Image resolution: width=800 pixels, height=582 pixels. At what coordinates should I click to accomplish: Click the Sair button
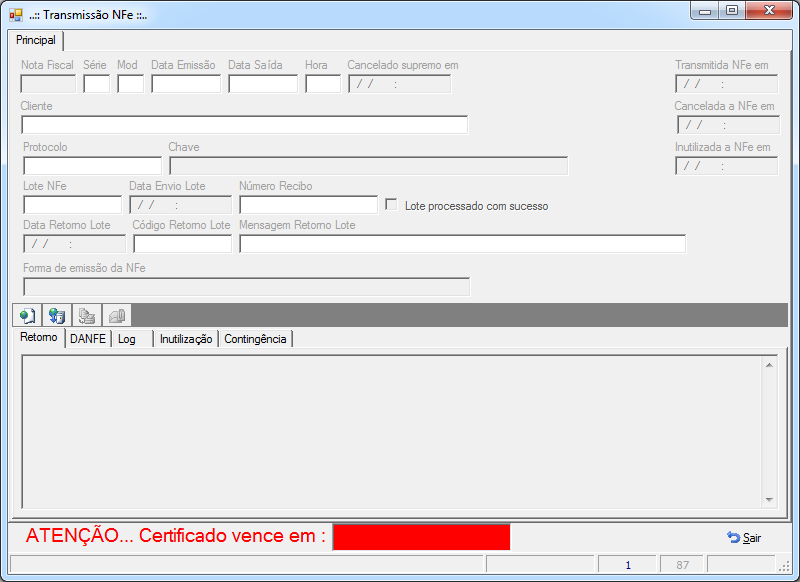click(744, 538)
